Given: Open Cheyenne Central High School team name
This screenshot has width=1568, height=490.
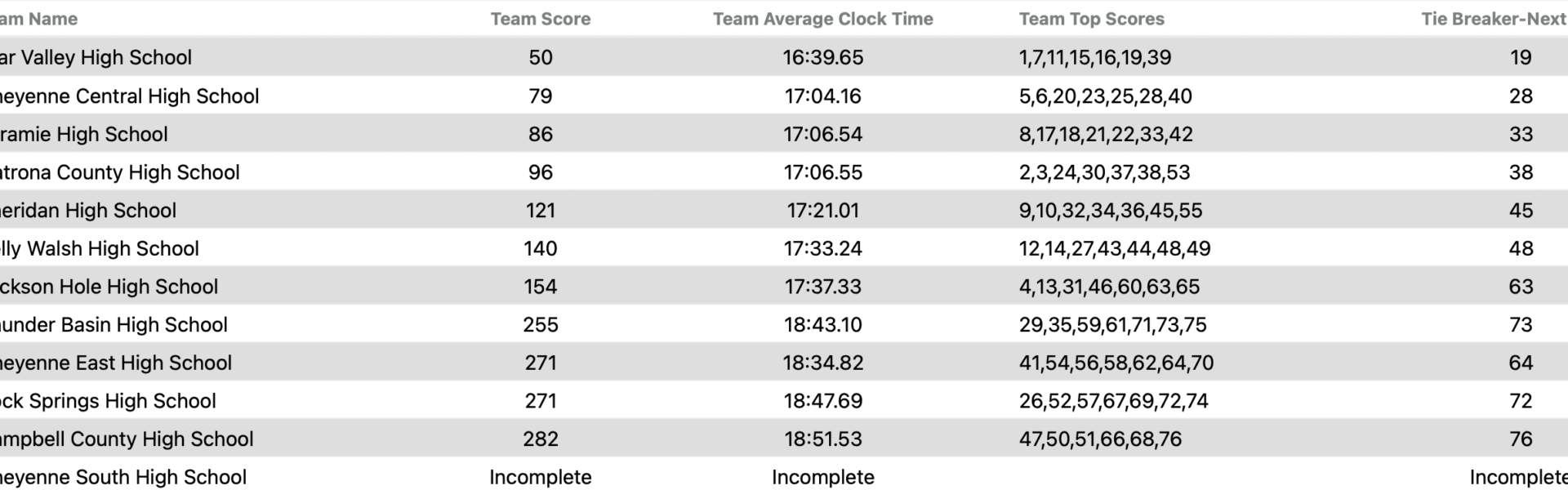Looking at the screenshot, I should [x=129, y=96].
